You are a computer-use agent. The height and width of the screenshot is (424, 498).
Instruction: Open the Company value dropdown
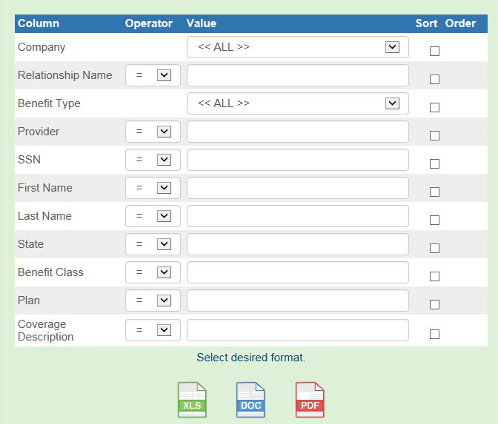pyautogui.click(x=298, y=47)
